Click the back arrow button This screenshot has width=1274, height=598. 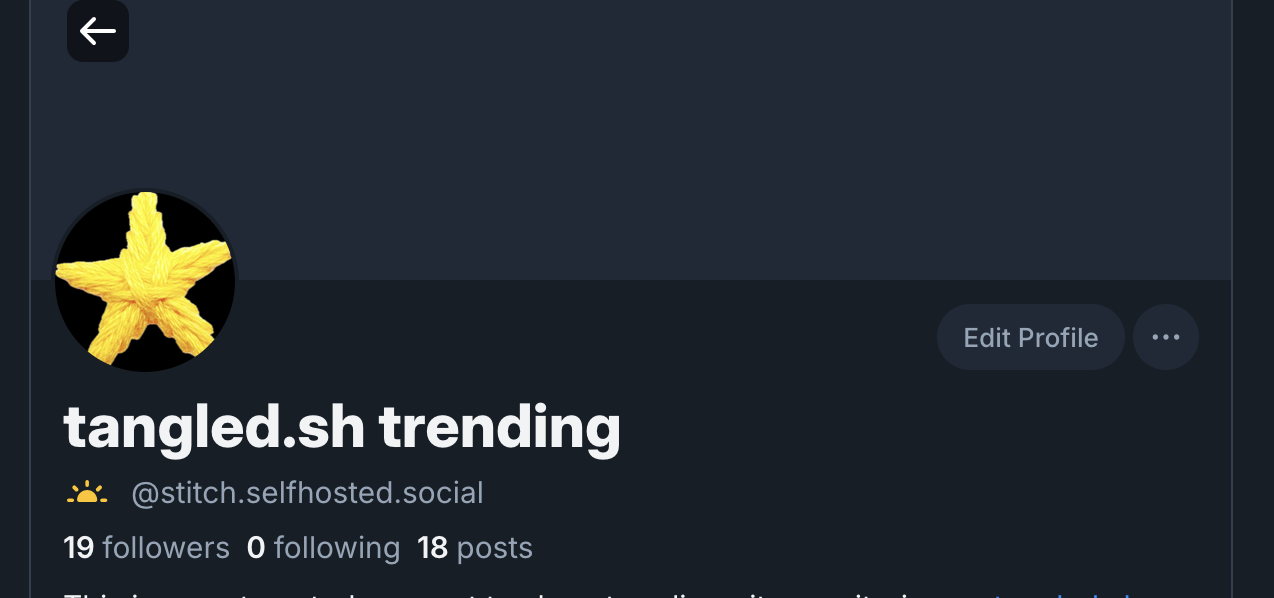pyautogui.click(x=98, y=31)
